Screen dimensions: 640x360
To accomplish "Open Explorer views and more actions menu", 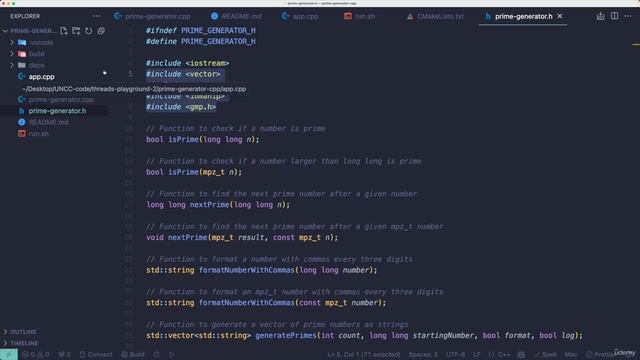I will [x=96, y=16].
